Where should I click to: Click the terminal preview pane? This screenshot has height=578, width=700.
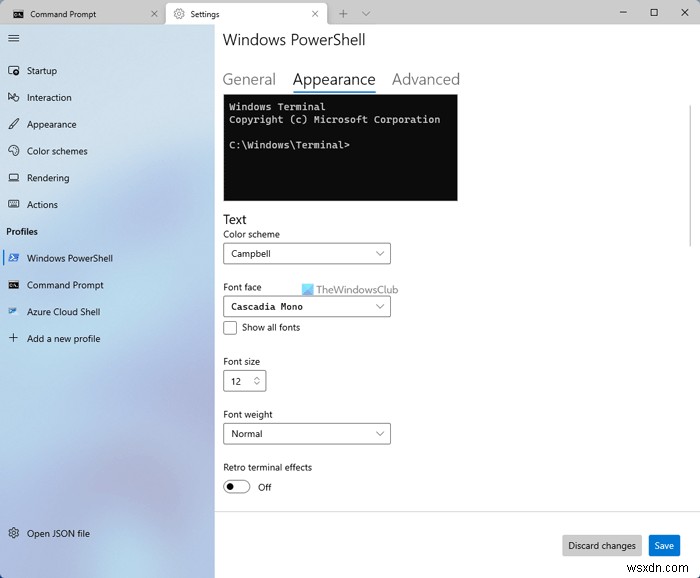click(x=340, y=148)
